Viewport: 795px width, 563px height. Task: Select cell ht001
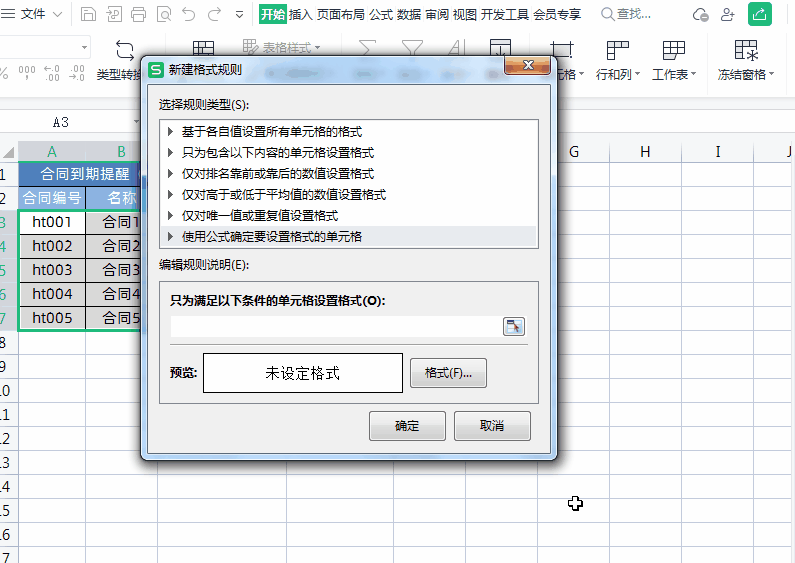click(x=52, y=222)
